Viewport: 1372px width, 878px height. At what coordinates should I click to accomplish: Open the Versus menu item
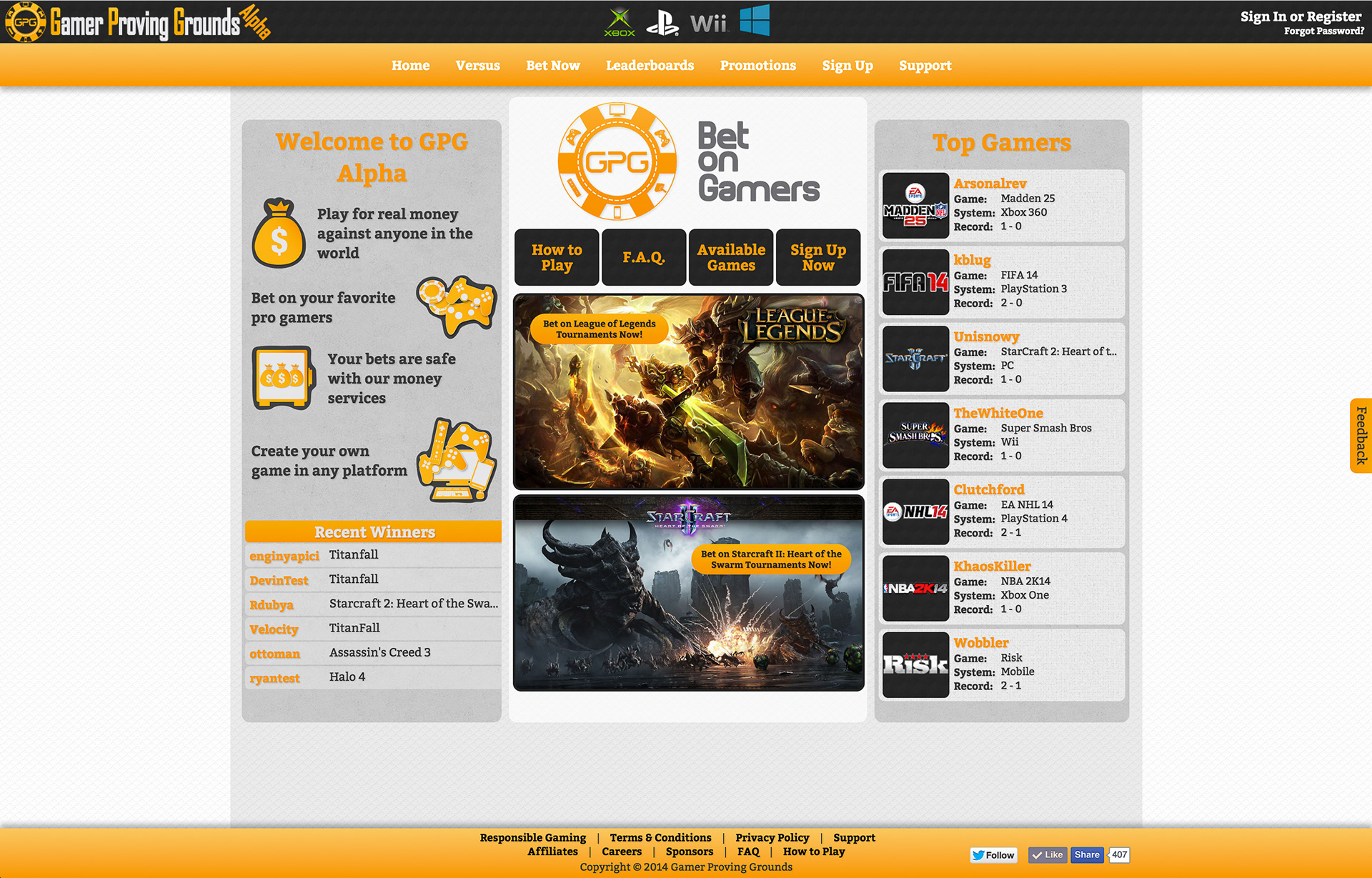478,65
